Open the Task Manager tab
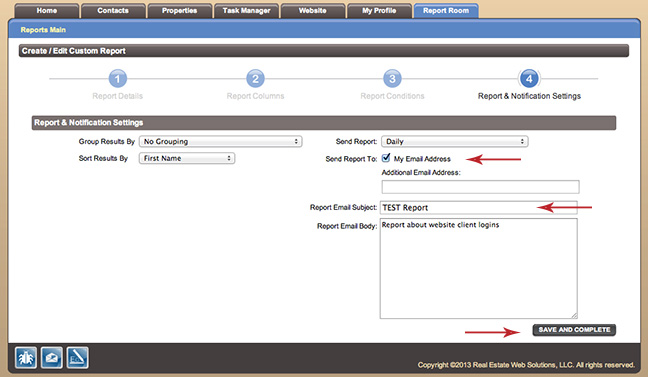This screenshot has width=648, height=377. 246,11
